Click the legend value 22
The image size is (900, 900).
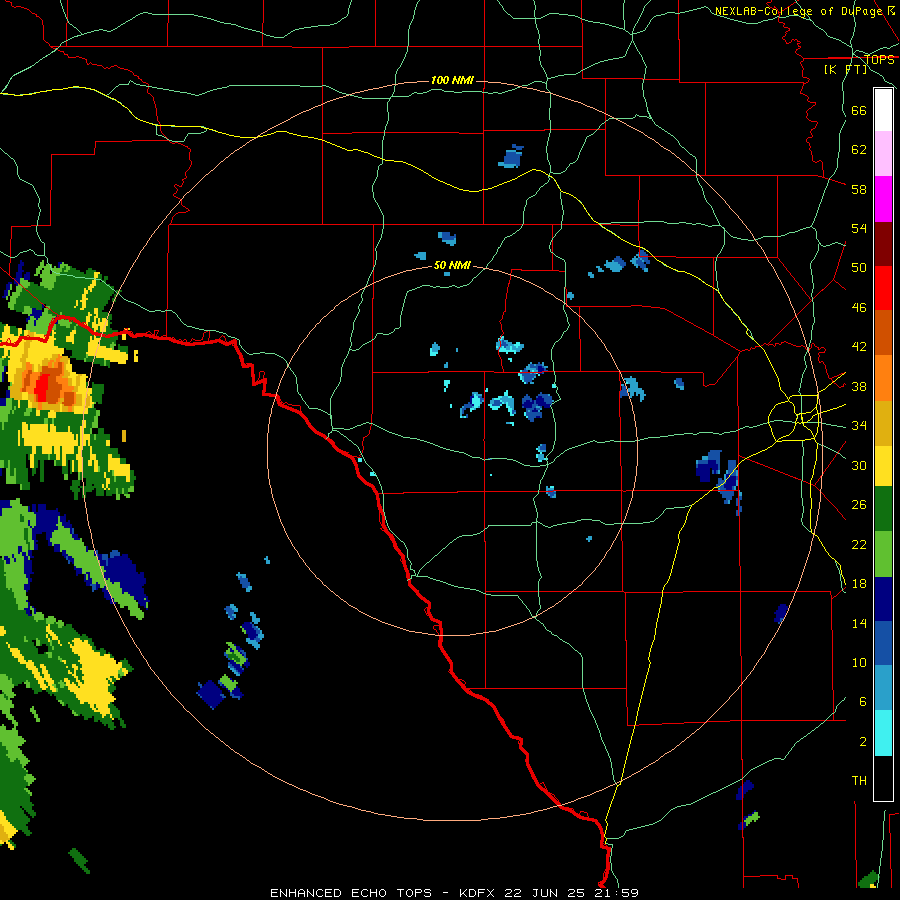(859, 544)
